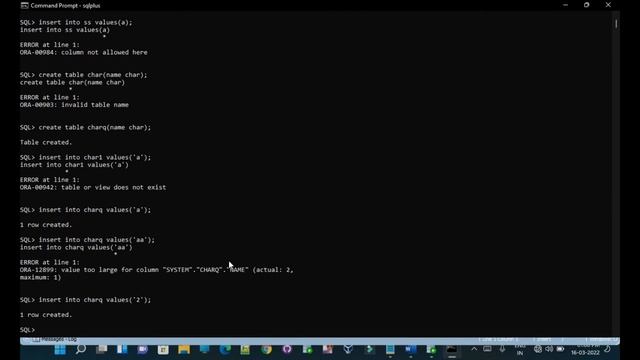Switch to Microsoft Word in the taskbar

point(411,349)
